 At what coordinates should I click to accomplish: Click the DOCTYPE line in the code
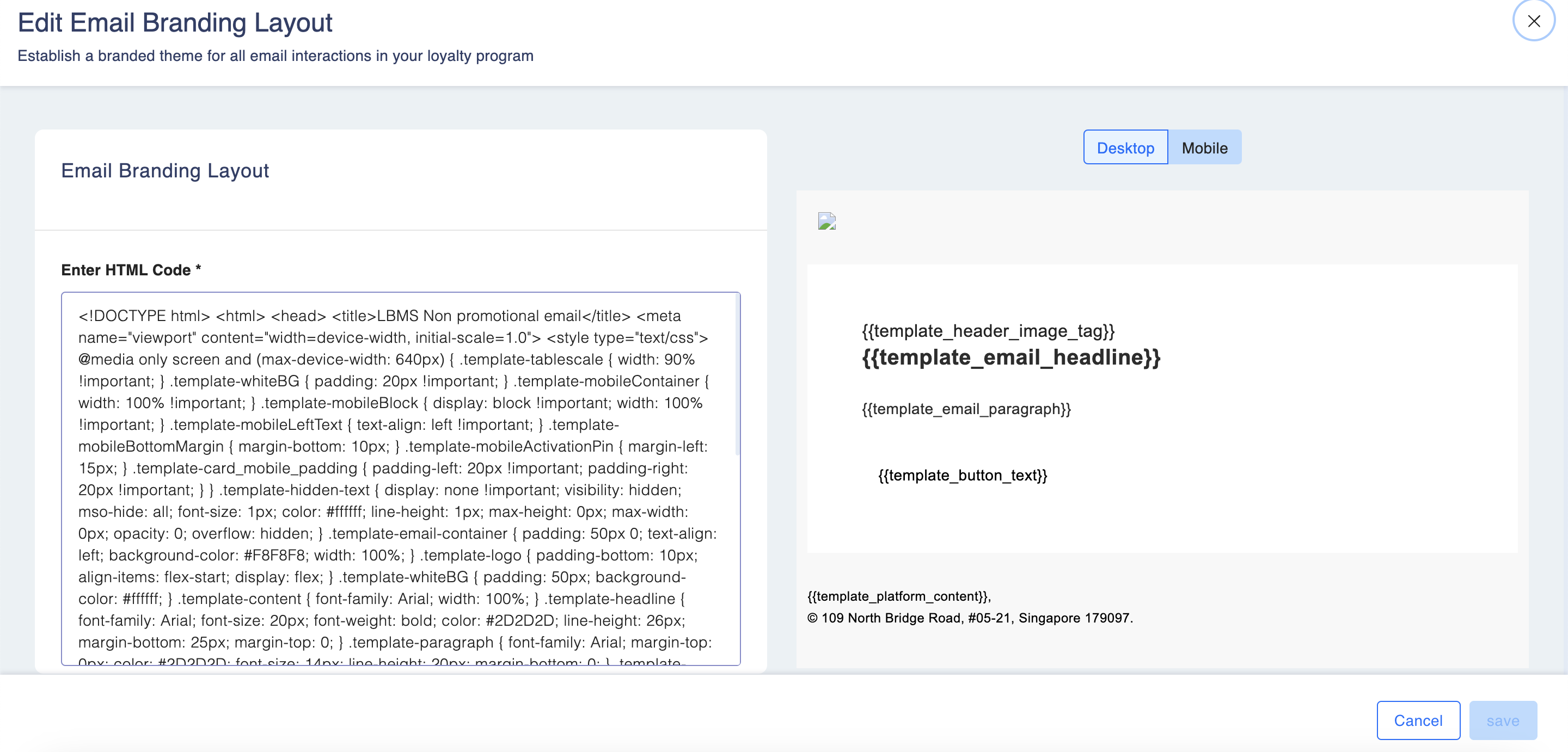point(144,316)
